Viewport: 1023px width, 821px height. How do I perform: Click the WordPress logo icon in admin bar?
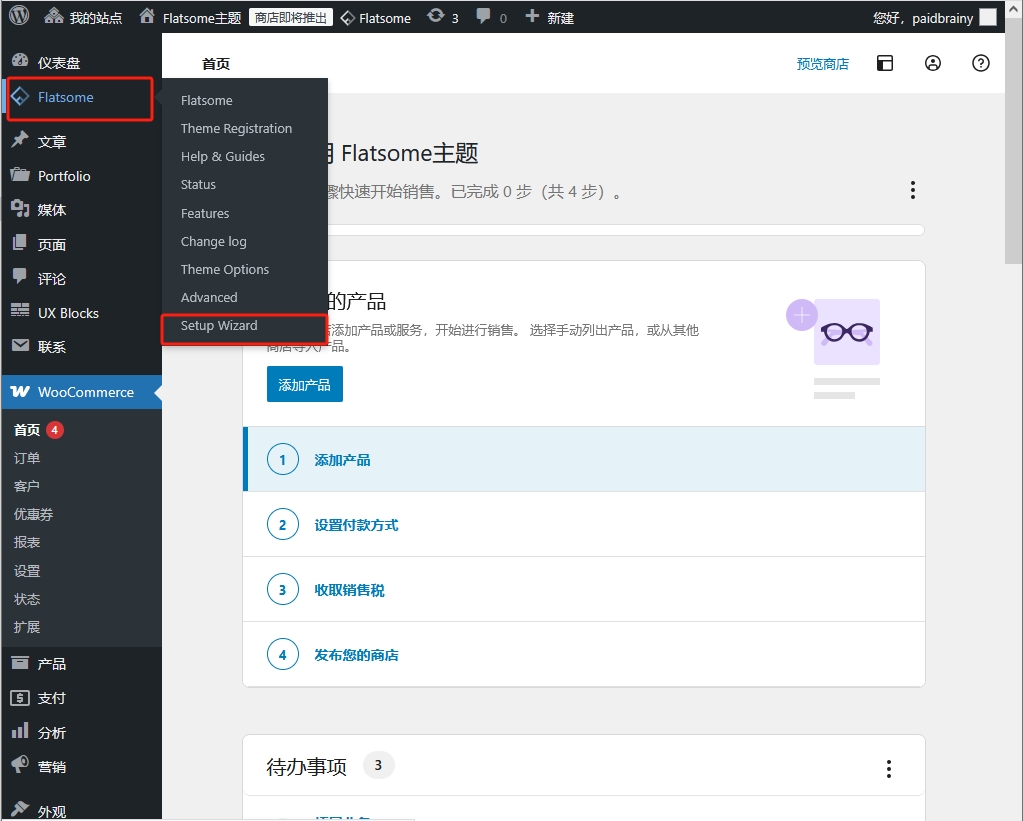pyautogui.click(x=19, y=16)
